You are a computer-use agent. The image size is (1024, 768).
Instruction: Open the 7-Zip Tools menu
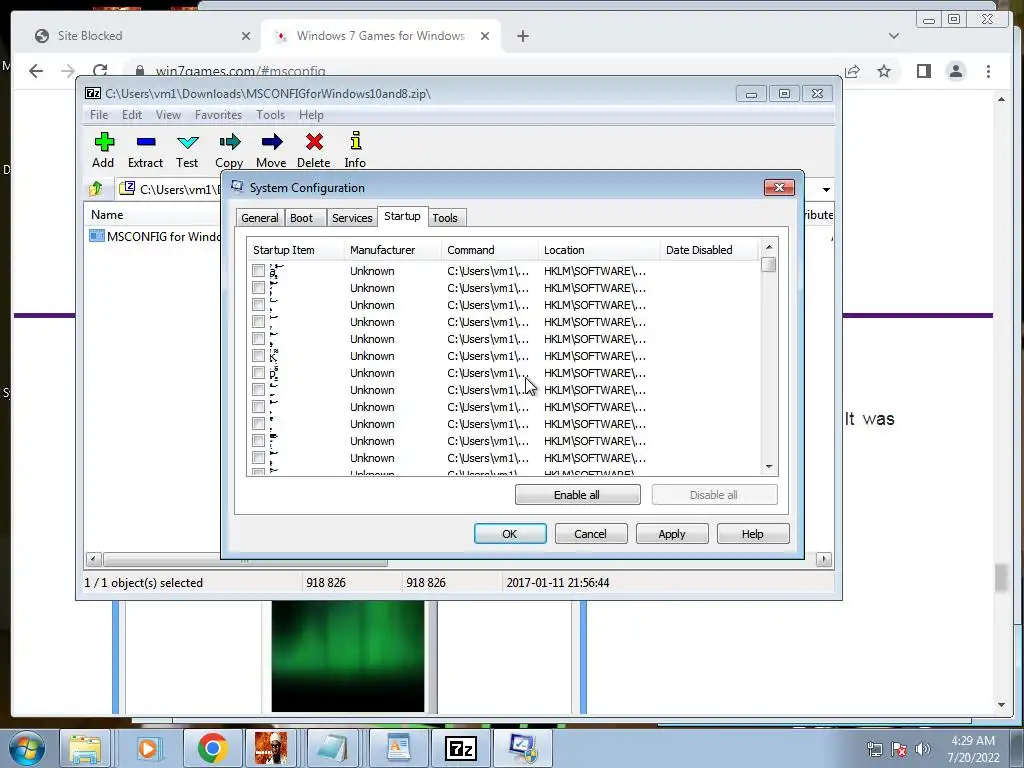[x=270, y=115]
